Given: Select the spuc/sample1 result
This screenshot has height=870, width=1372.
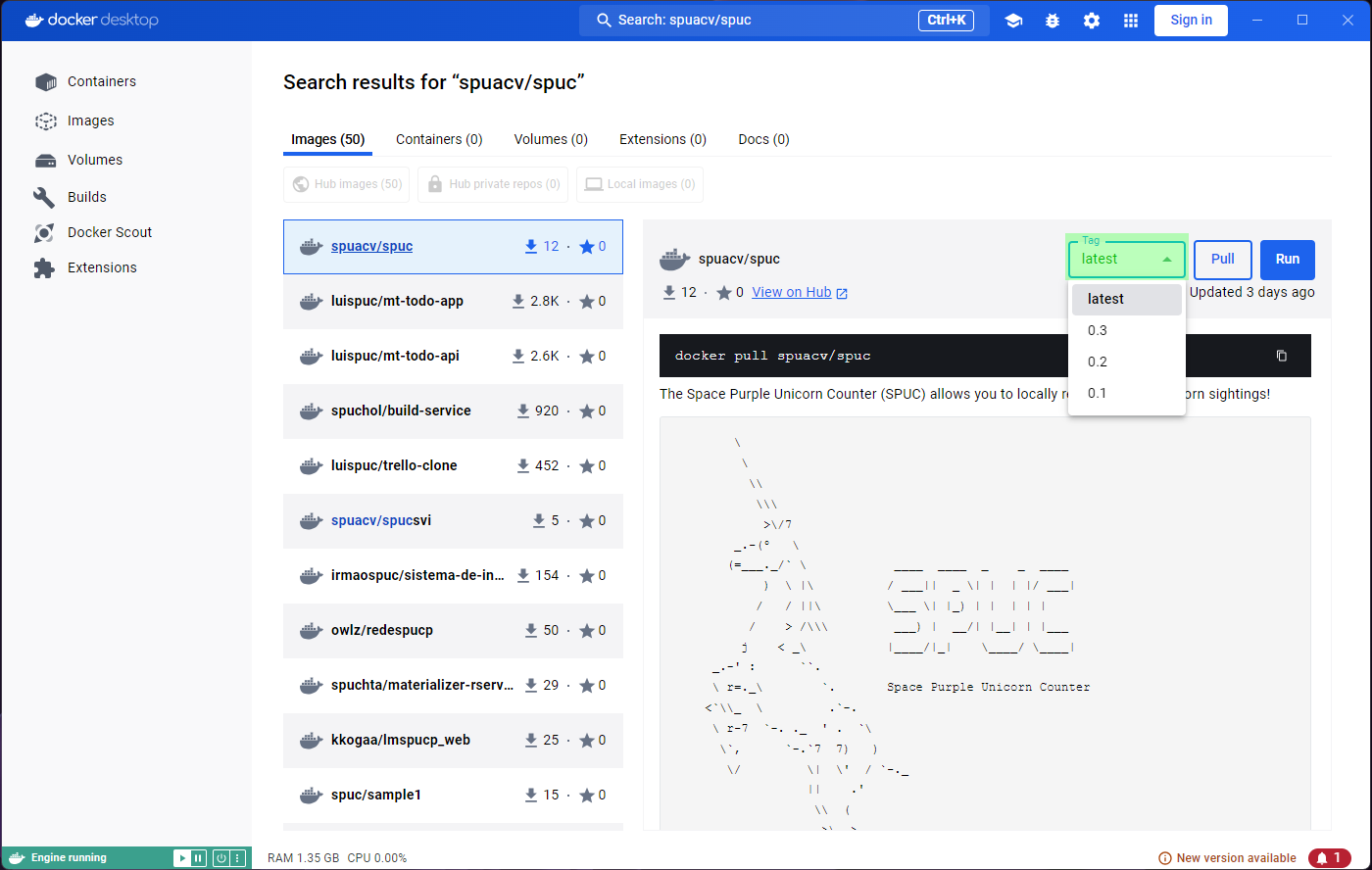Looking at the screenshot, I should [x=453, y=795].
